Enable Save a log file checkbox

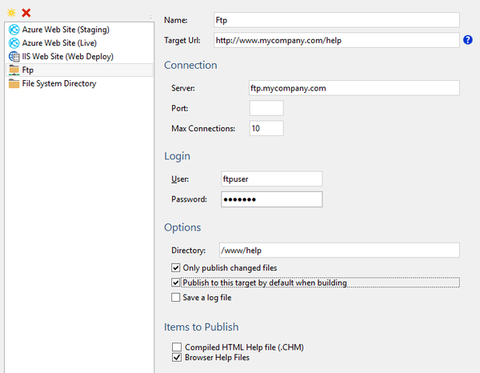pos(176,297)
